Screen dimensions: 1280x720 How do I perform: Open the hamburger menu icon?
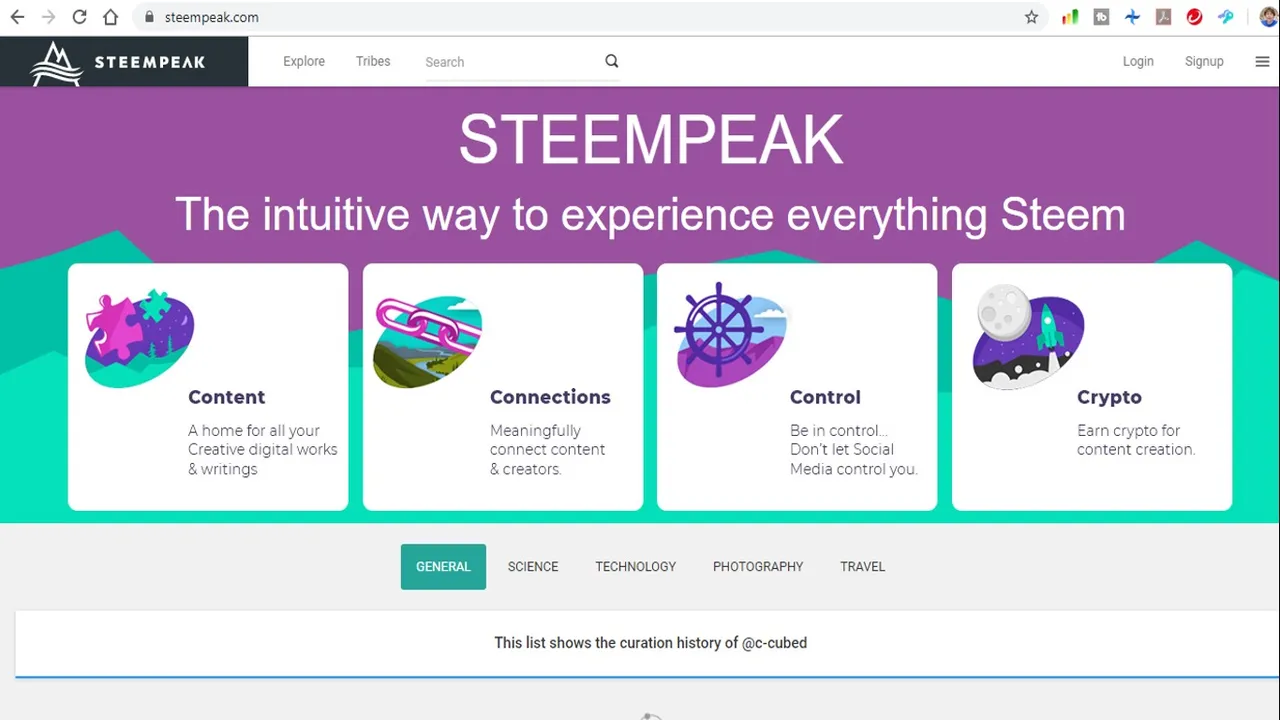(x=1262, y=61)
